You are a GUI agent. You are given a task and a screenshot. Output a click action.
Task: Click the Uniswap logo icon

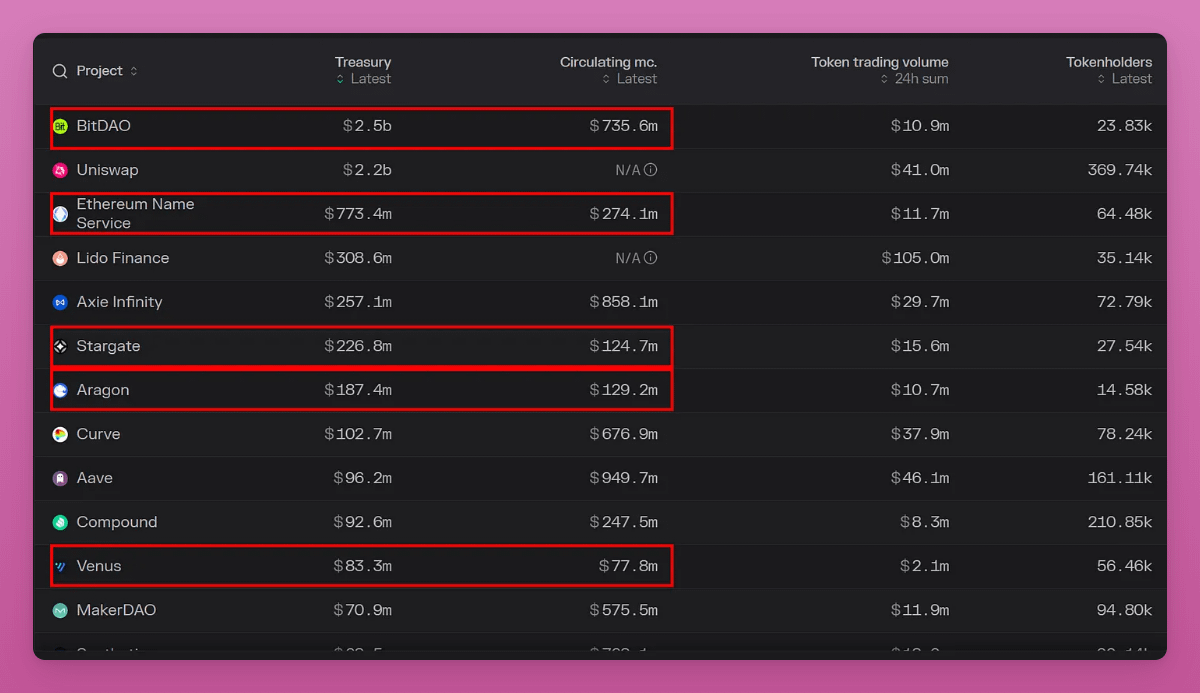[60, 170]
